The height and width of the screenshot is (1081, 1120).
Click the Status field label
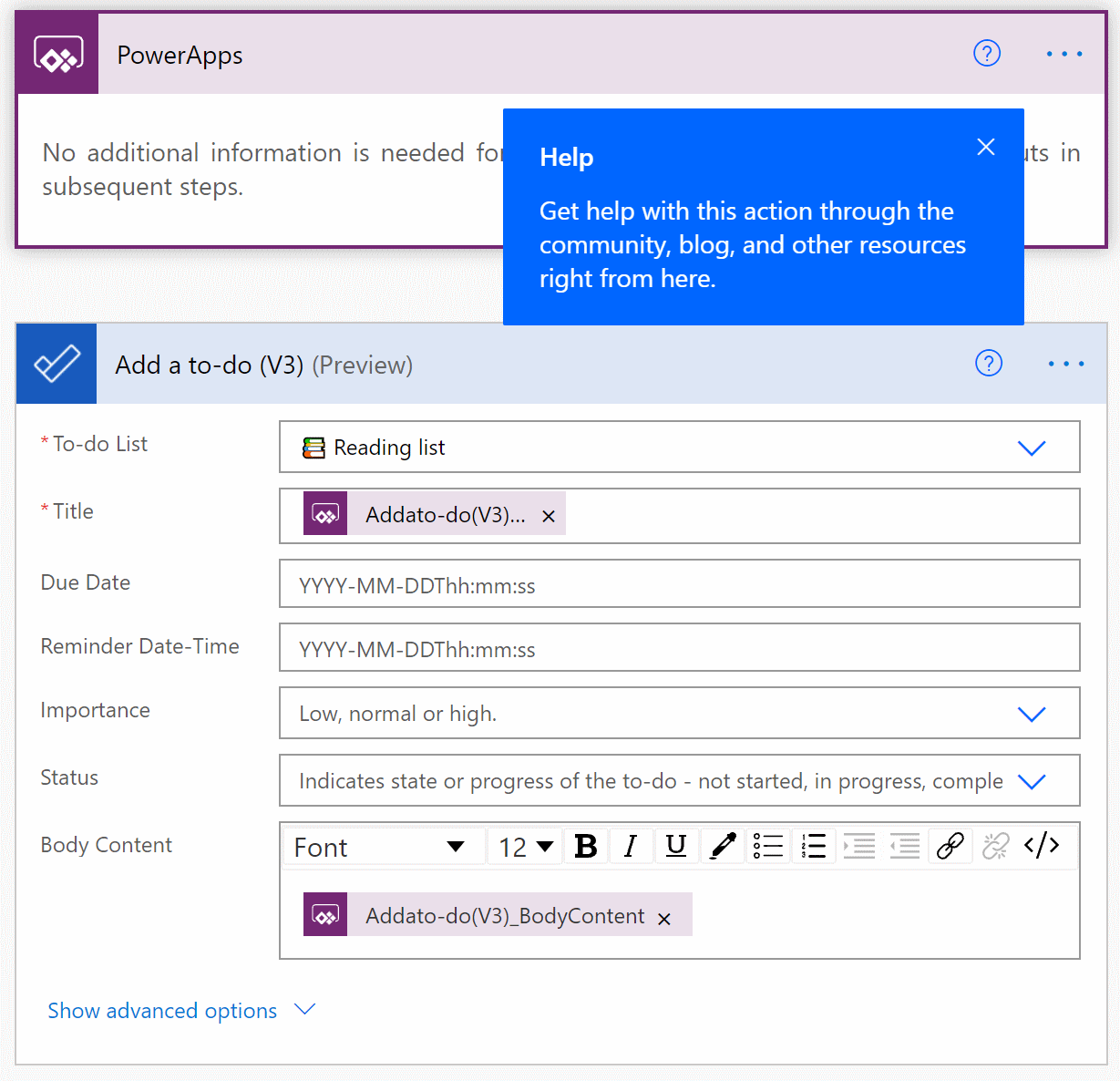[x=69, y=777]
